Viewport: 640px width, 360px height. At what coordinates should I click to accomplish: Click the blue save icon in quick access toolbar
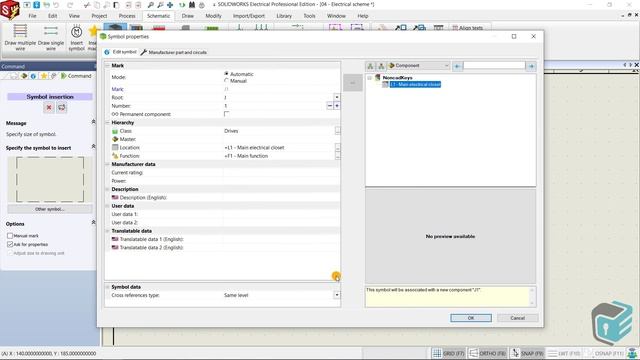[36, 5]
